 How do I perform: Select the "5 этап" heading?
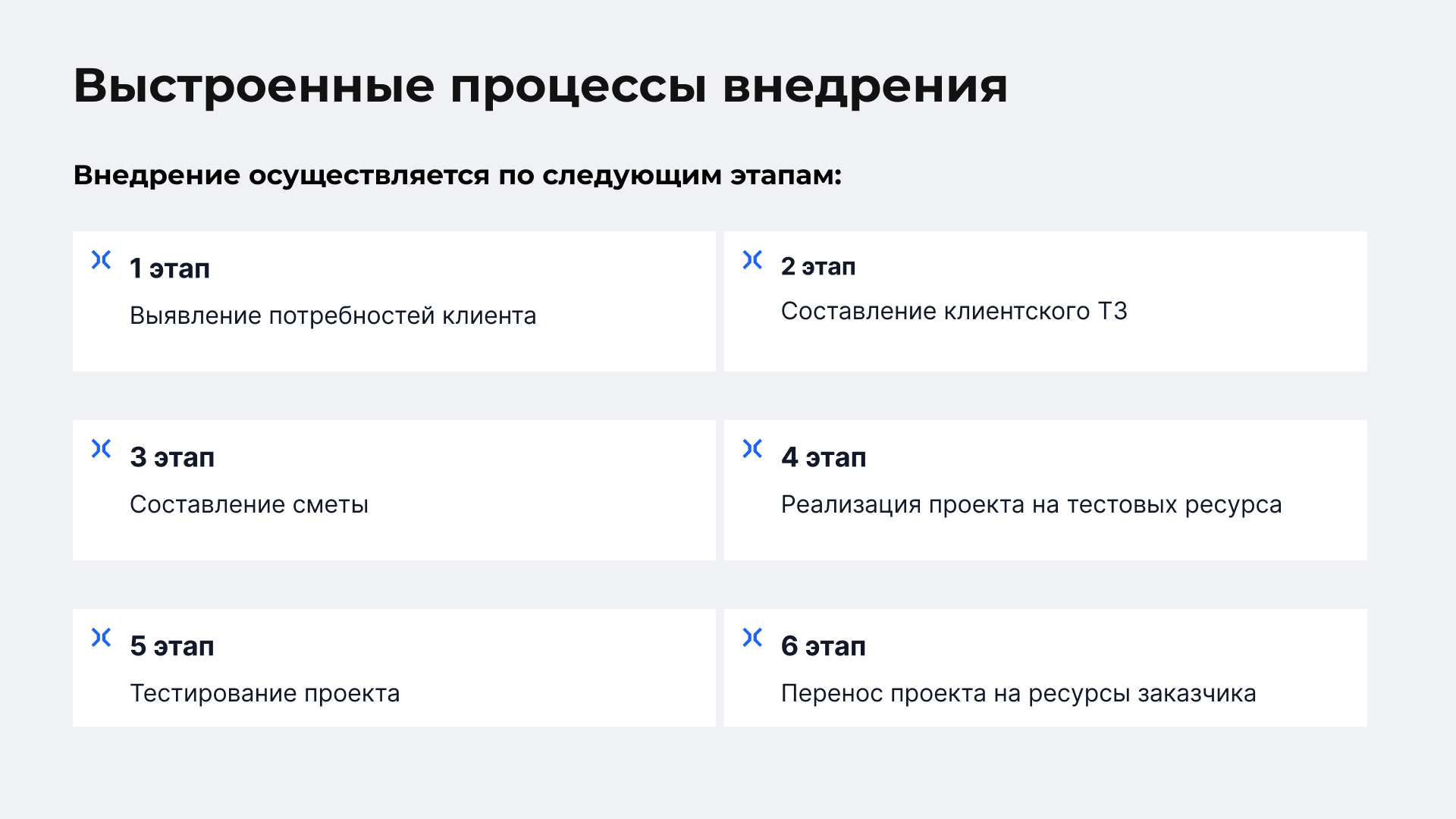tap(172, 646)
